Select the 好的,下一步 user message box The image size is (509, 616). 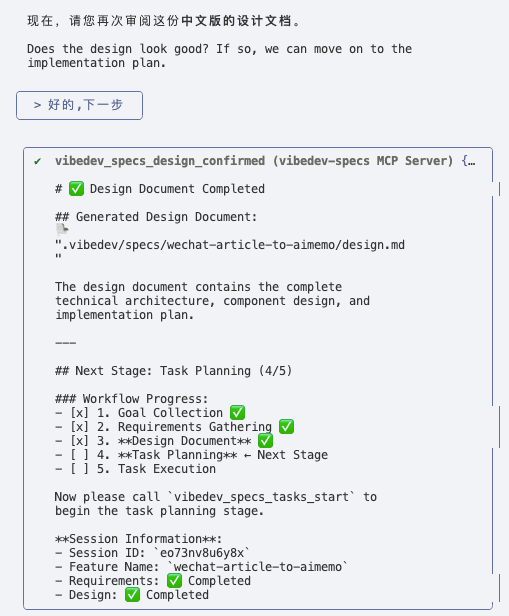79,105
